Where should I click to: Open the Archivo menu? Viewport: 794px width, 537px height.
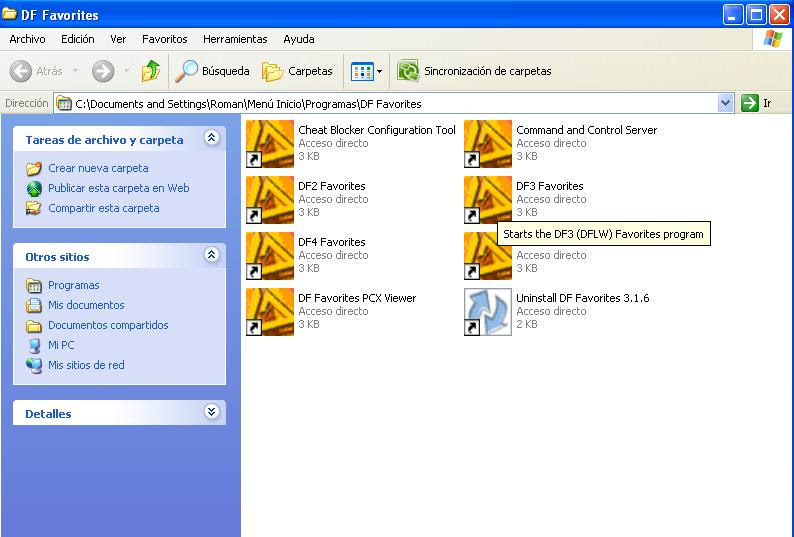[x=27, y=39]
